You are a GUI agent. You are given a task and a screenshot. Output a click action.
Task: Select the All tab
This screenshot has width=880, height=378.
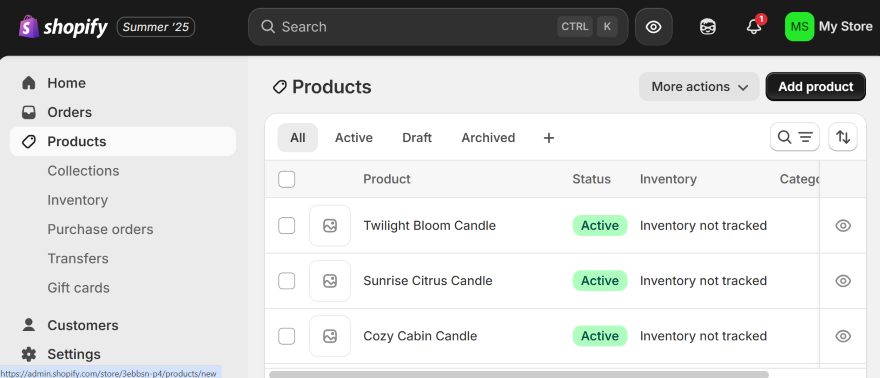pyautogui.click(x=297, y=137)
